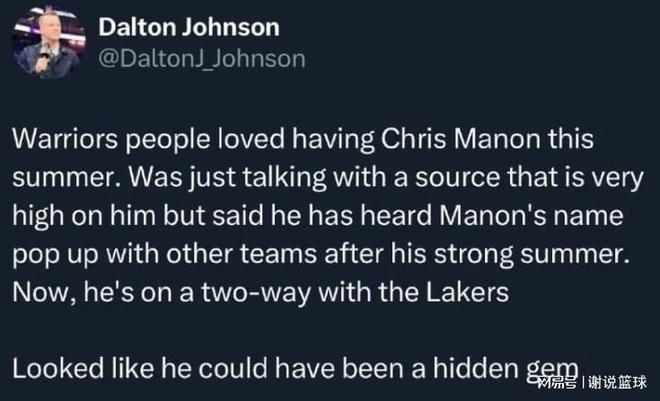Open Dalton Johnson's profile avatar photo

coord(49,42)
